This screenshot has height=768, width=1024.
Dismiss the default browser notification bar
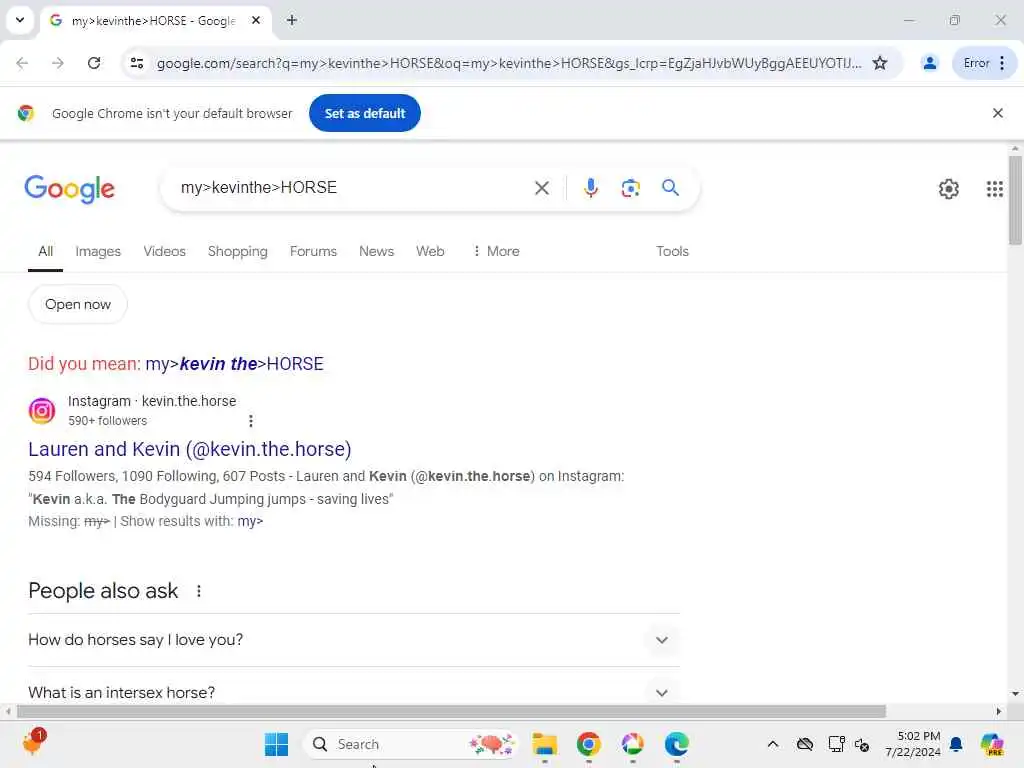click(x=997, y=113)
